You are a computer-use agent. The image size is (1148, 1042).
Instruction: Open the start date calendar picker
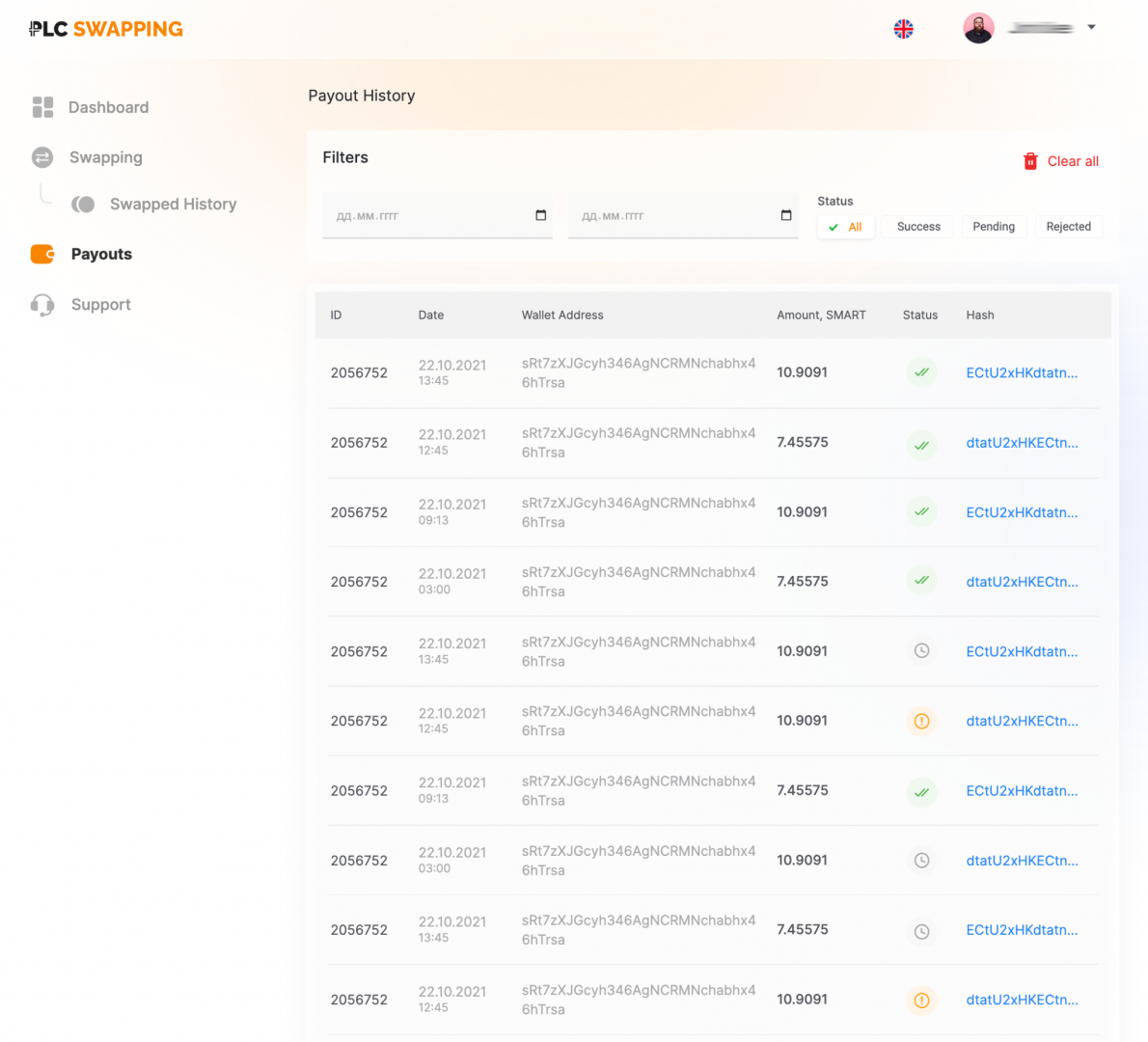tap(540, 215)
